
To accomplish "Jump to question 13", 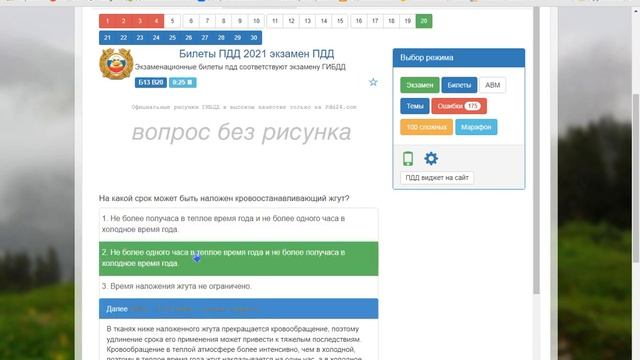I will coord(307,21).
